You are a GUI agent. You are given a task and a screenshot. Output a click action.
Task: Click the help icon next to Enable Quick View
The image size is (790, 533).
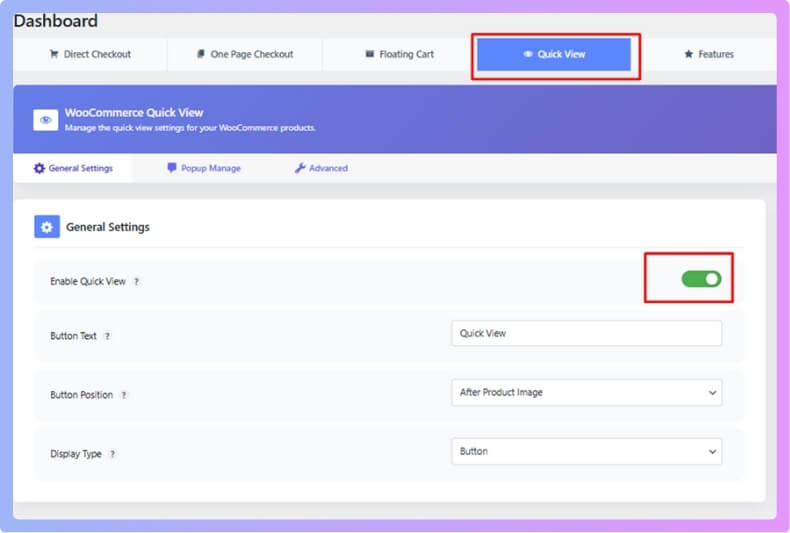click(x=137, y=282)
